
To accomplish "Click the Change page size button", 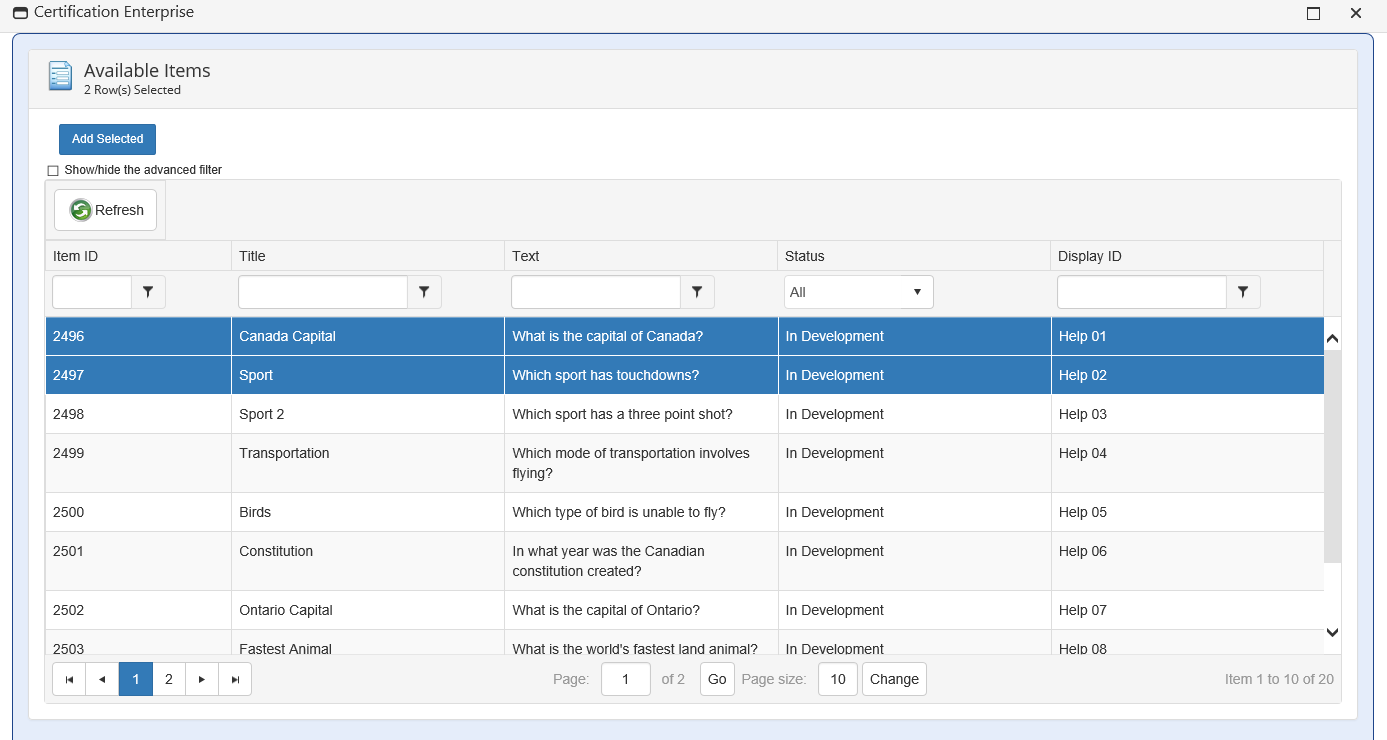I will [894, 679].
